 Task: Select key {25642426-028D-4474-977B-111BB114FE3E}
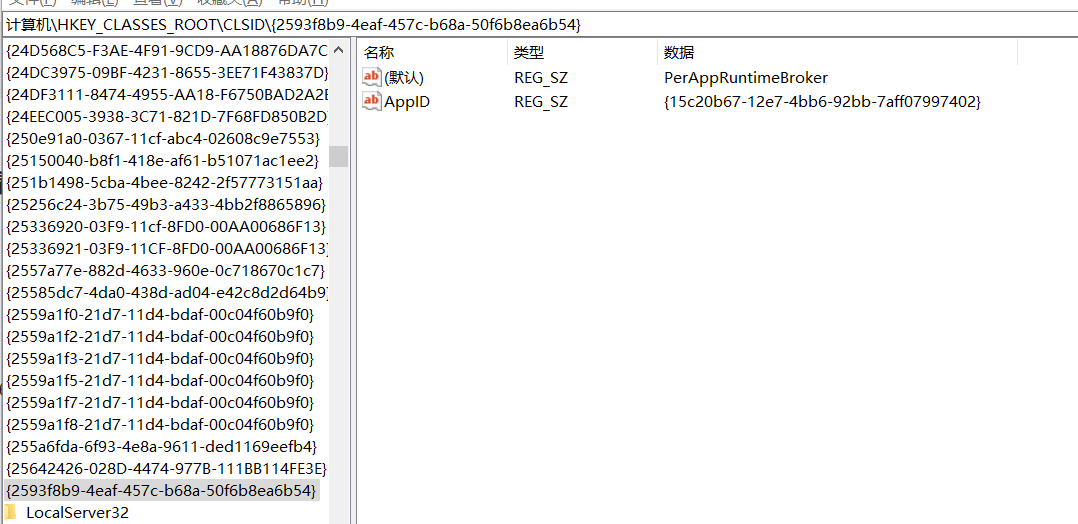(166, 469)
